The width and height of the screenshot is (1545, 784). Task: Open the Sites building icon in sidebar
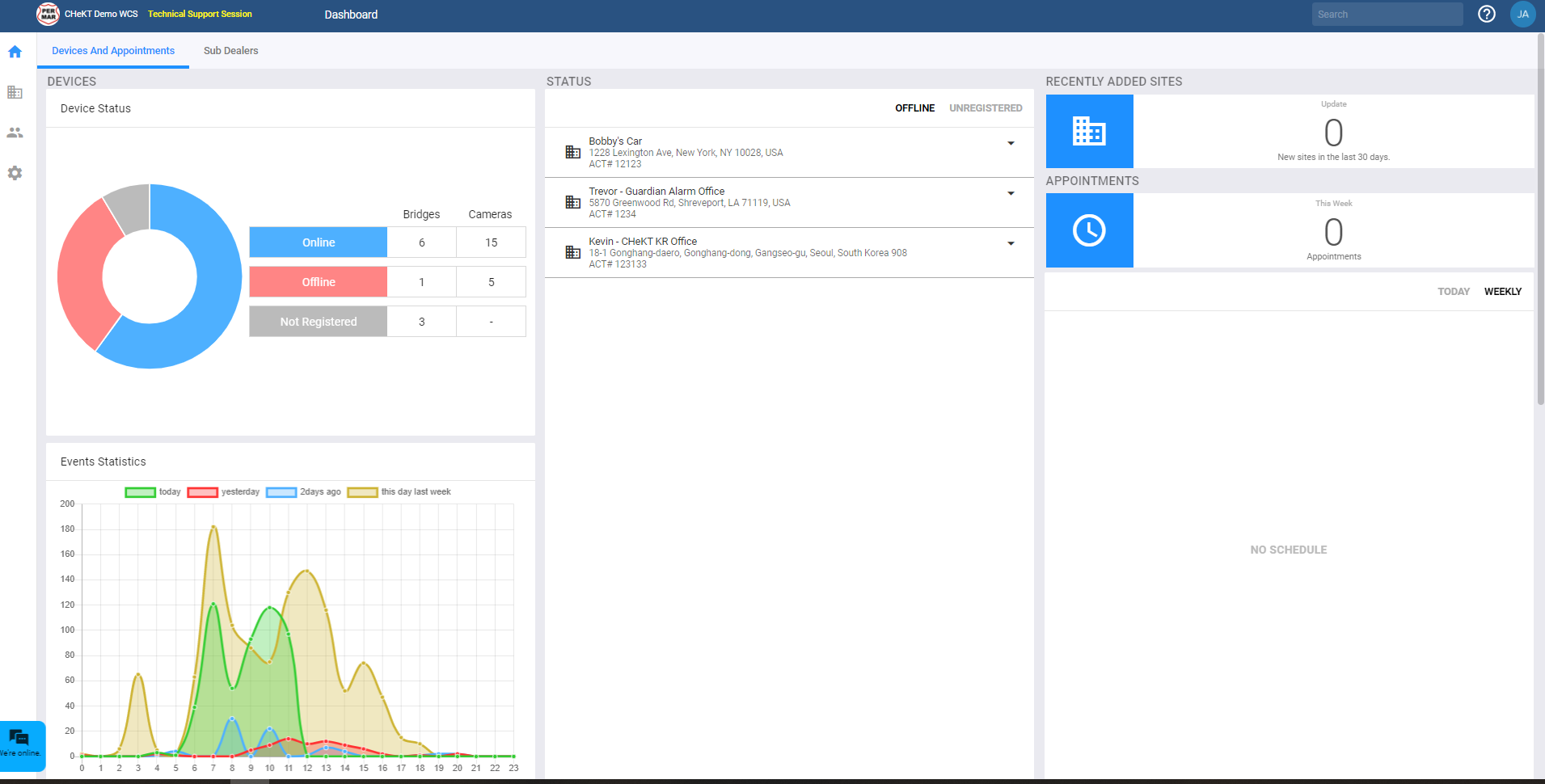(15, 92)
